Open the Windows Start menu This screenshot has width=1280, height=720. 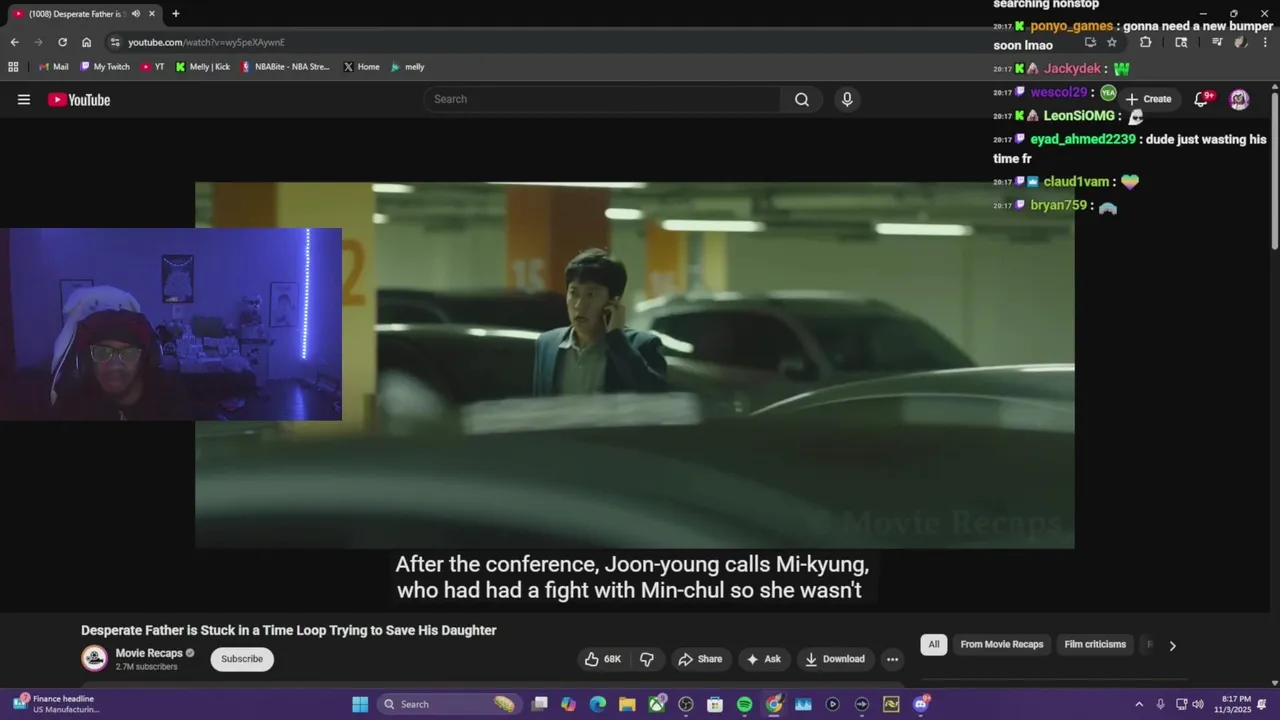360,704
